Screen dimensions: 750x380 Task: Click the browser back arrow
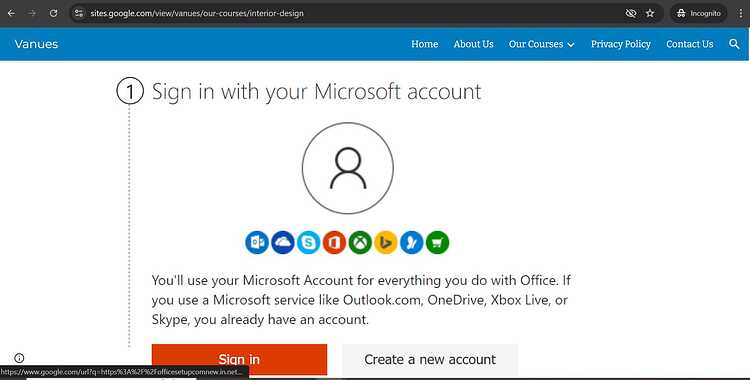(x=11, y=13)
